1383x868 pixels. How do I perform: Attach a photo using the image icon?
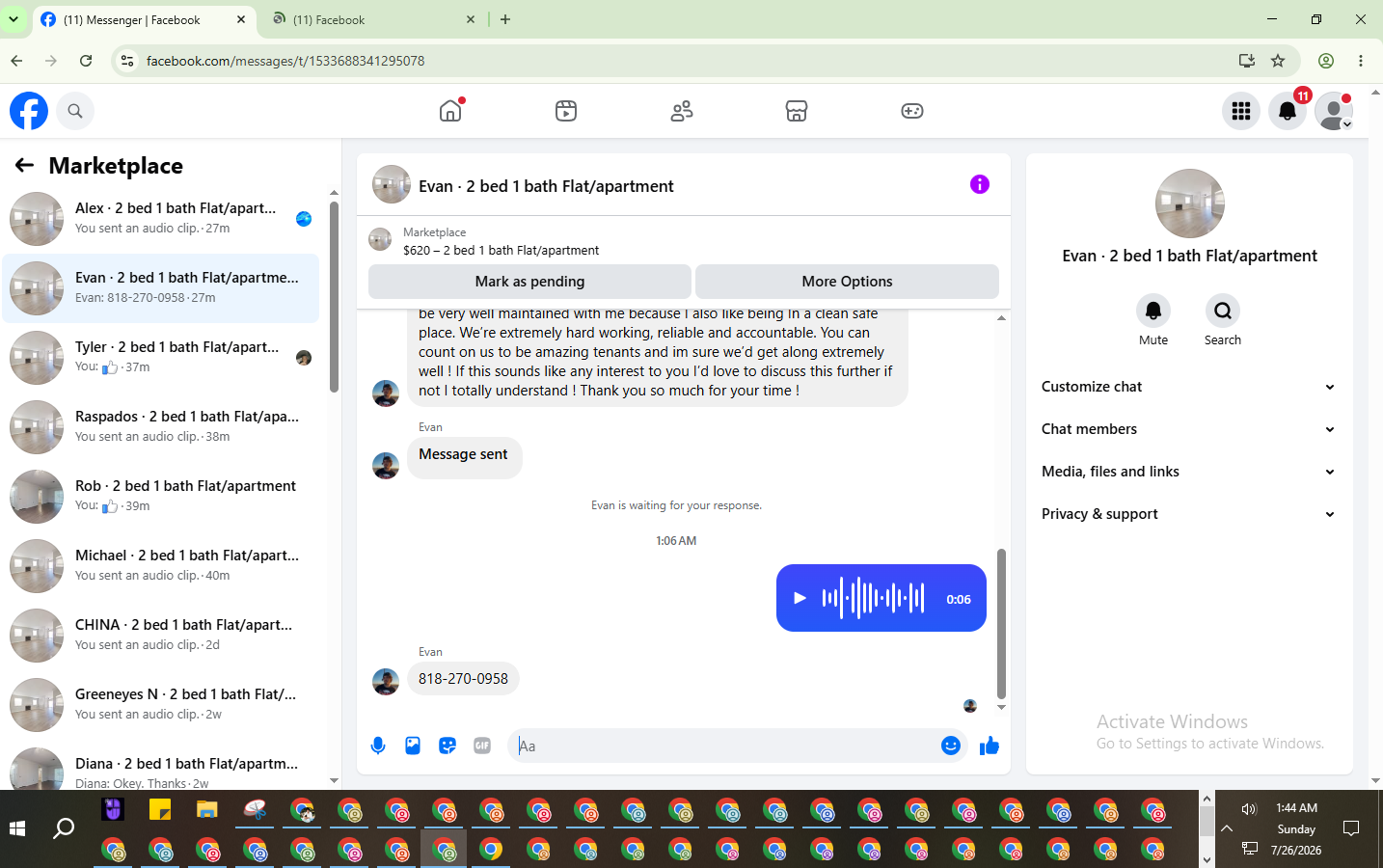413,746
